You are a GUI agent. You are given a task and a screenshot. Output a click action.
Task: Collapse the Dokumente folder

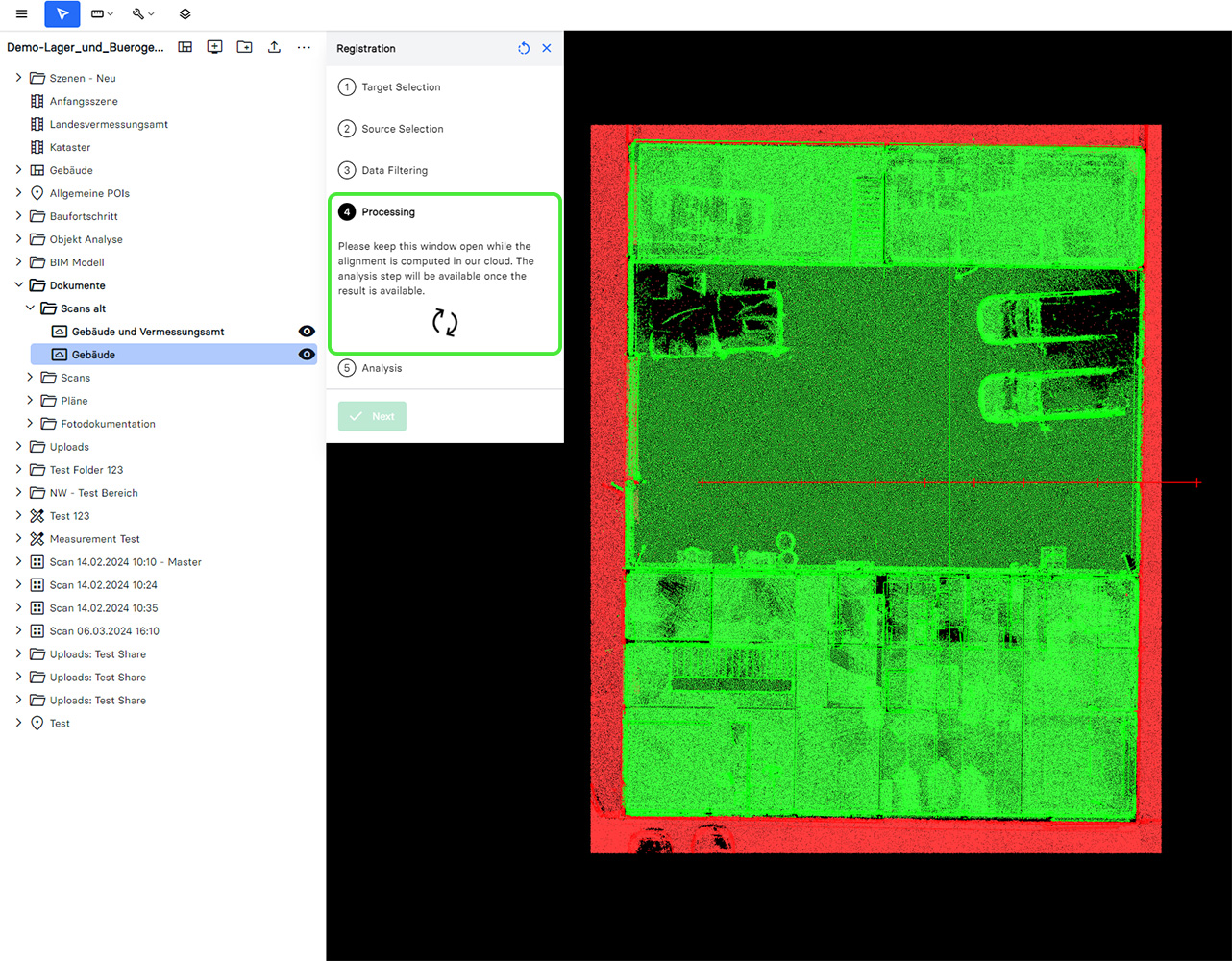[x=18, y=285]
